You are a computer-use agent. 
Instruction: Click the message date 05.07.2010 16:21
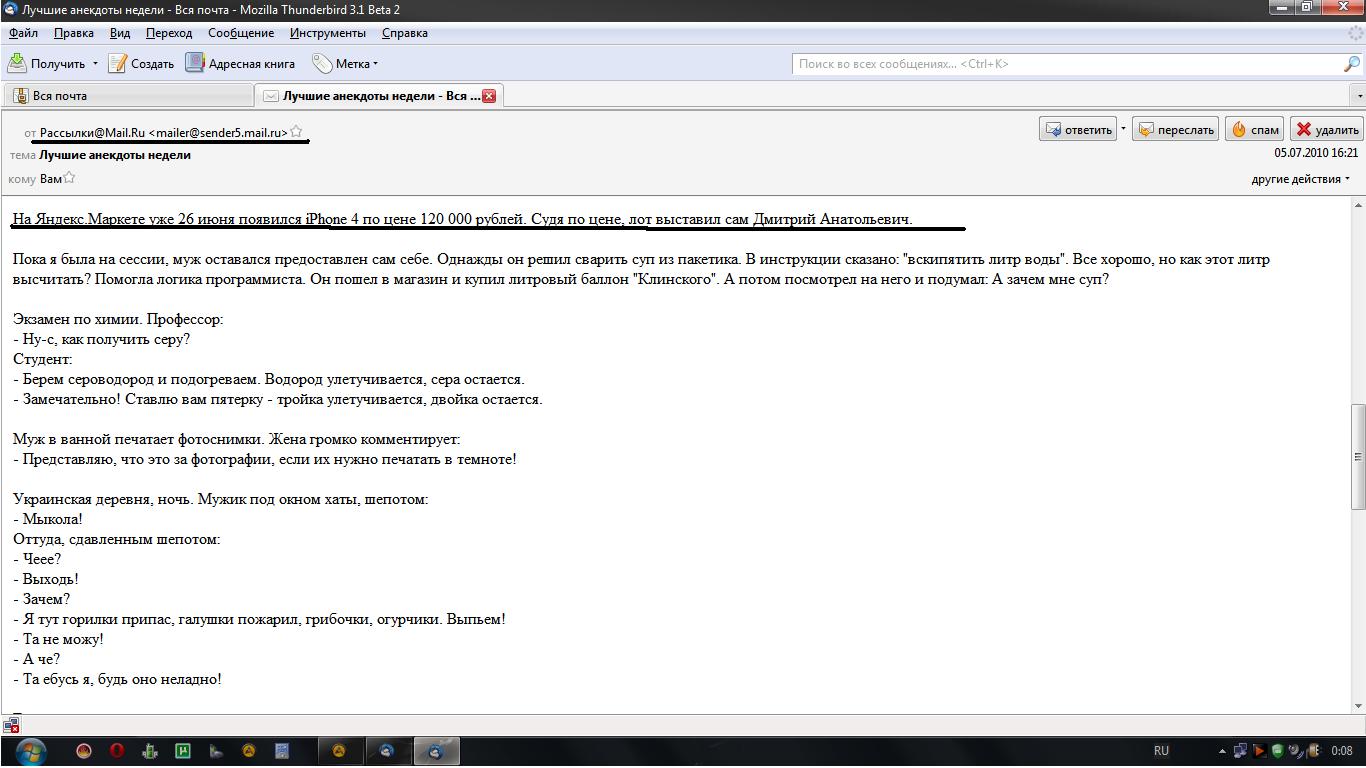[x=1316, y=153]
